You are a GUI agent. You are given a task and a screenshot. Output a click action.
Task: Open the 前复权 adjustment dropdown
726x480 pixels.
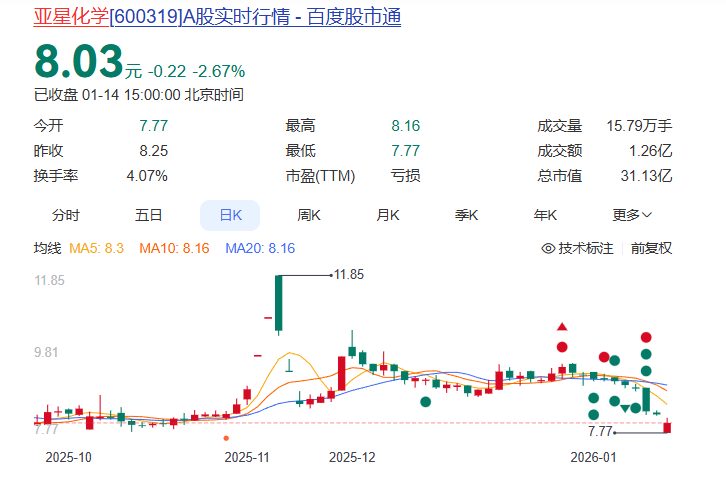click(651, 248)
